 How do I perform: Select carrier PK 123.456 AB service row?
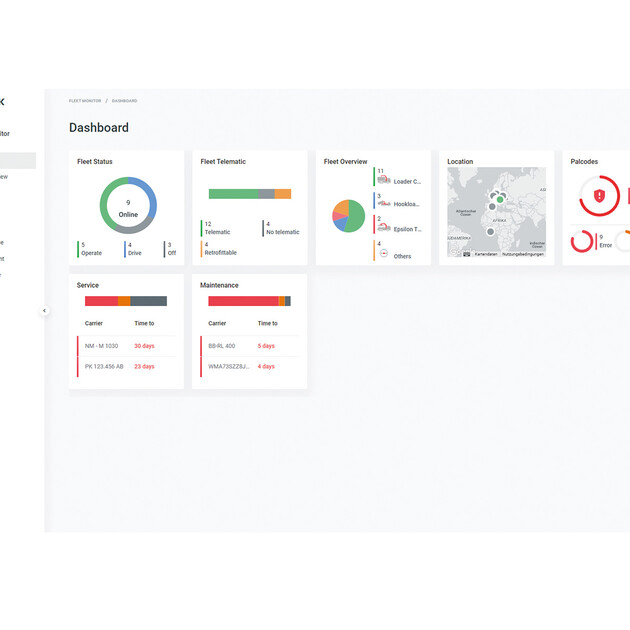105,366
